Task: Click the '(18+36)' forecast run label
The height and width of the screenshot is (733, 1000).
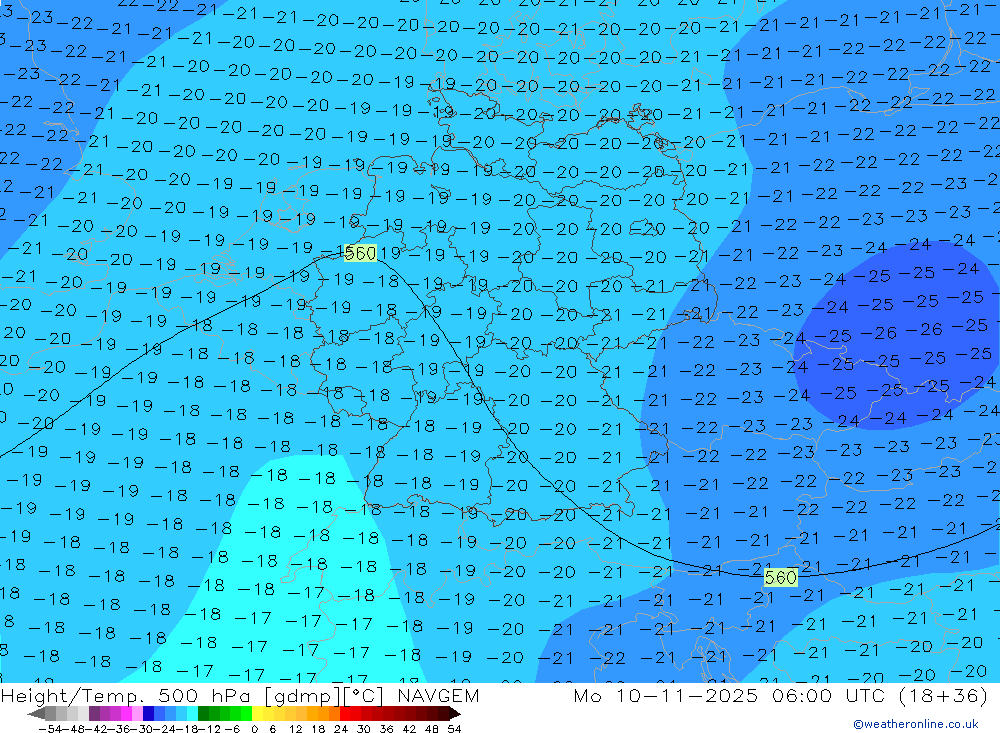Action: click(944, 696)
